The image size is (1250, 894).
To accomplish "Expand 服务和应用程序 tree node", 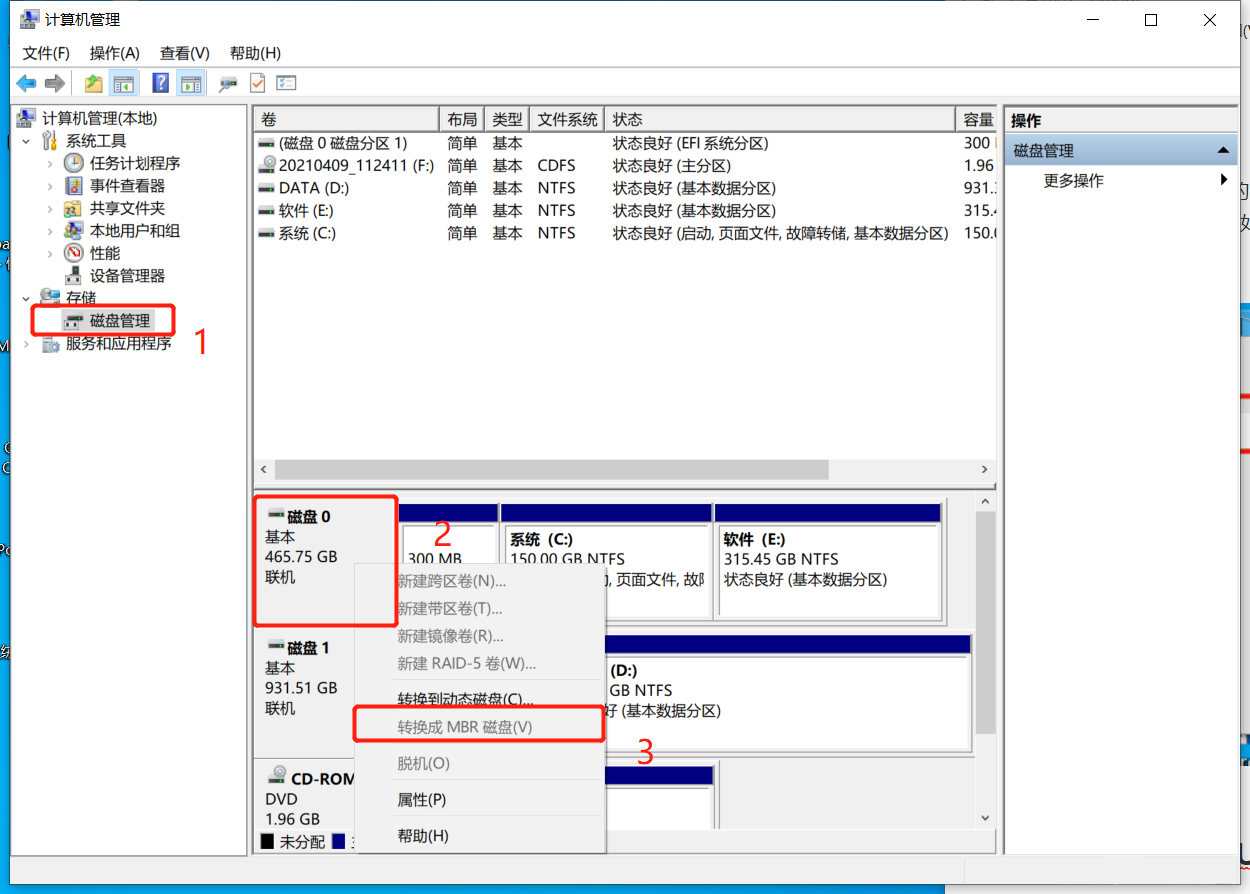I will point(27,344).
